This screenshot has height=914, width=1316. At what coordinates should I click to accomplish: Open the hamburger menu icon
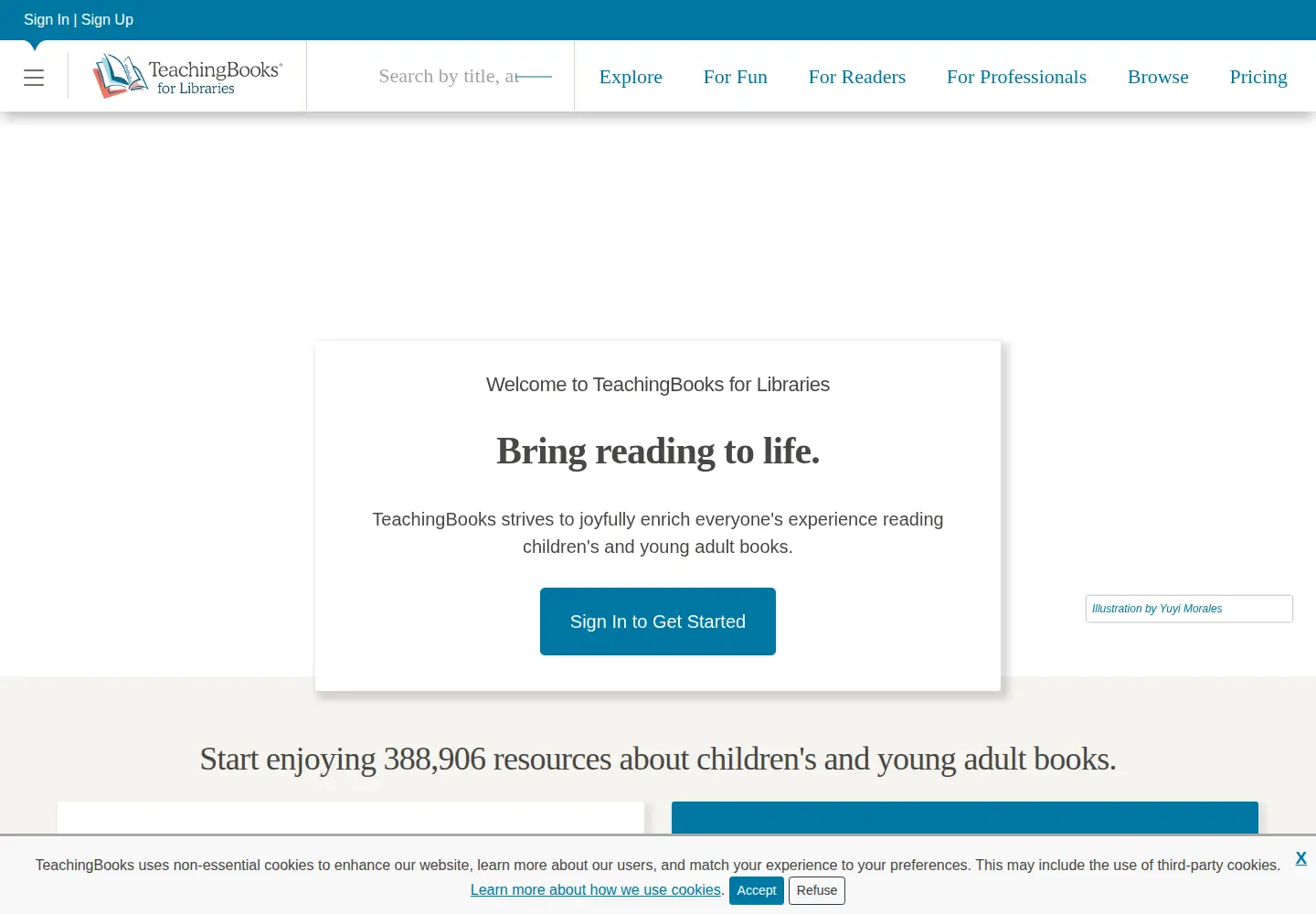pos(34,78)
